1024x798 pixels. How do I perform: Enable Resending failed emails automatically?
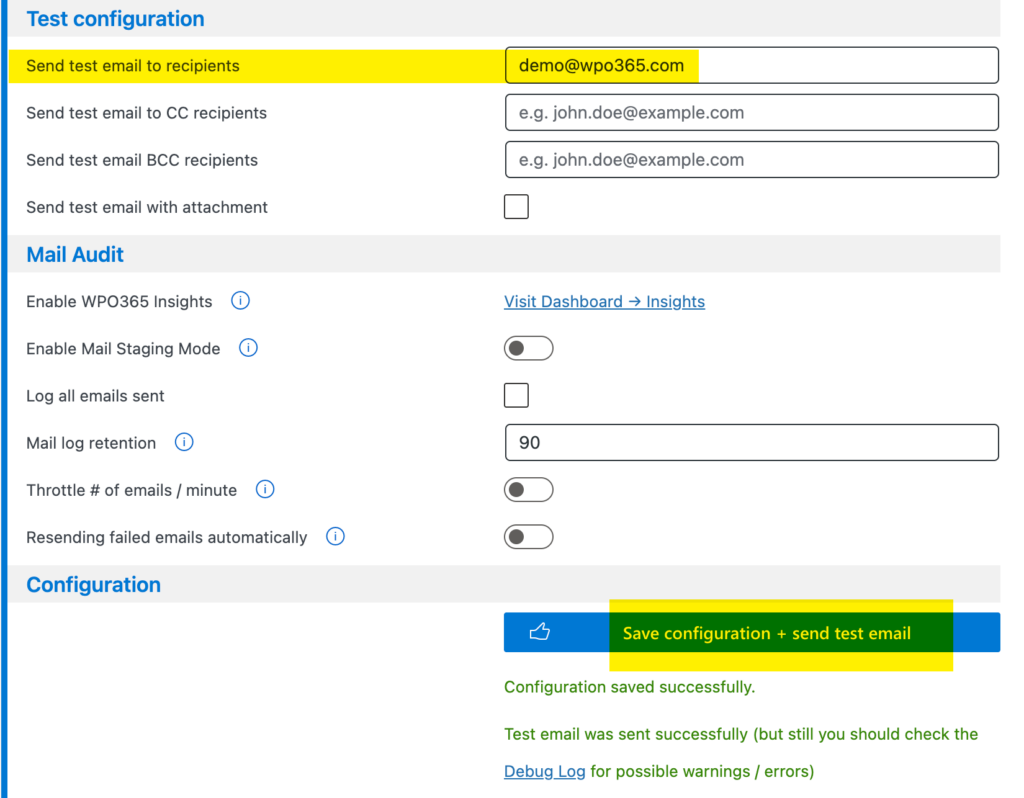[528, 537]
